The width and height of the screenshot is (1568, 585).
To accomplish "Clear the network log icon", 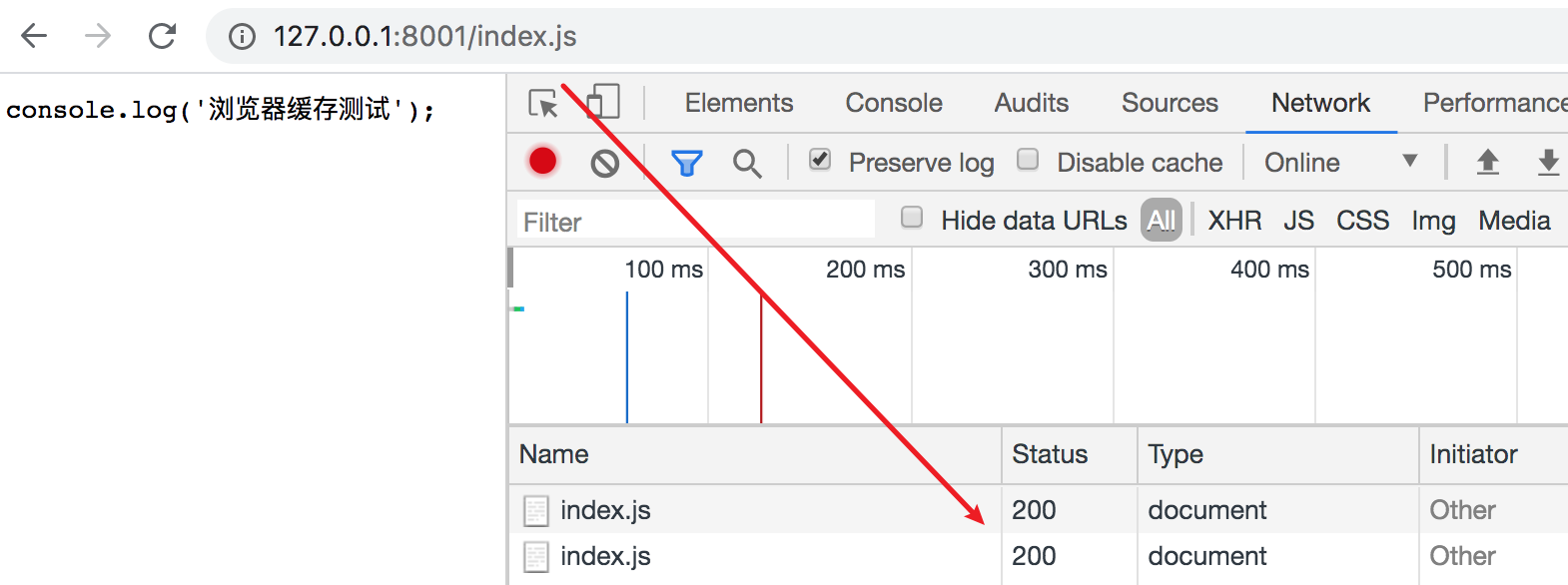I will coord(604,163).
